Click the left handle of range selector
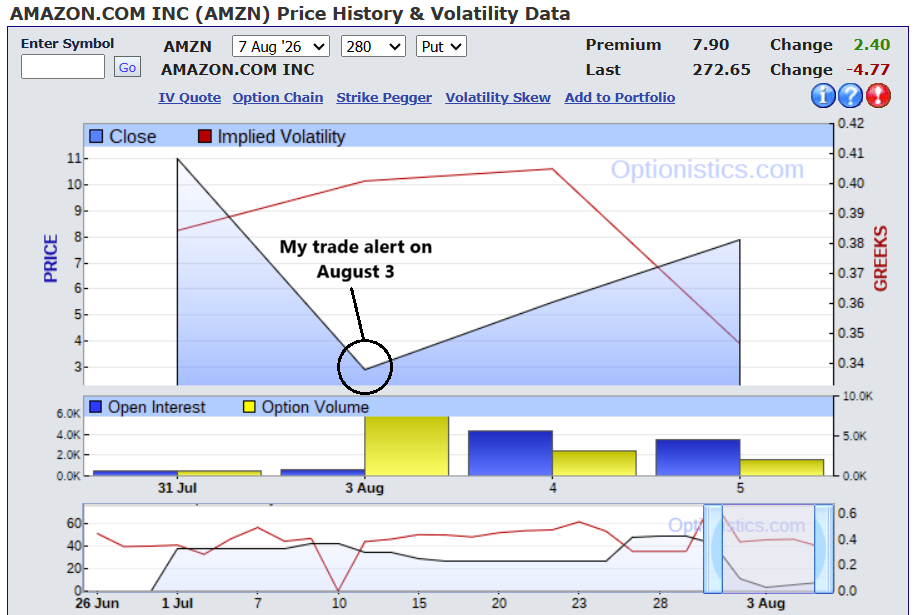Image resolution: width=921 pixels, height=615 pixels. 713,549
